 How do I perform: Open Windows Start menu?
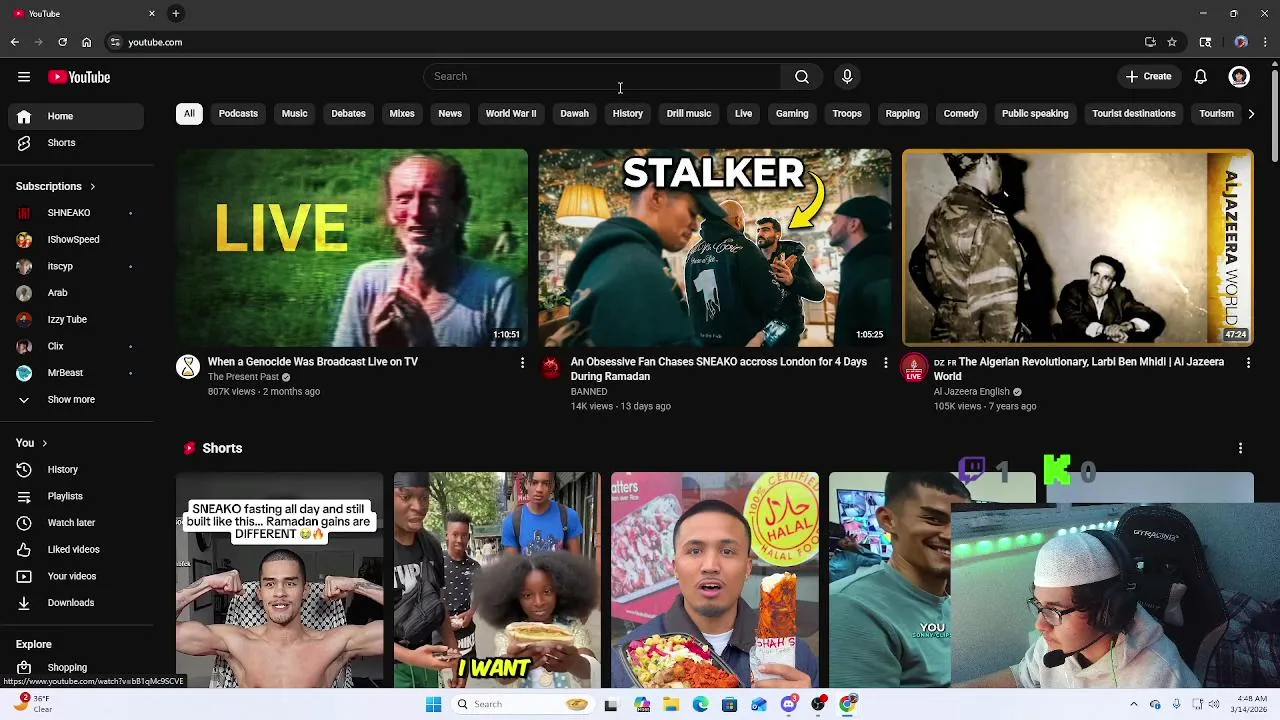click(x=433, y=704)
